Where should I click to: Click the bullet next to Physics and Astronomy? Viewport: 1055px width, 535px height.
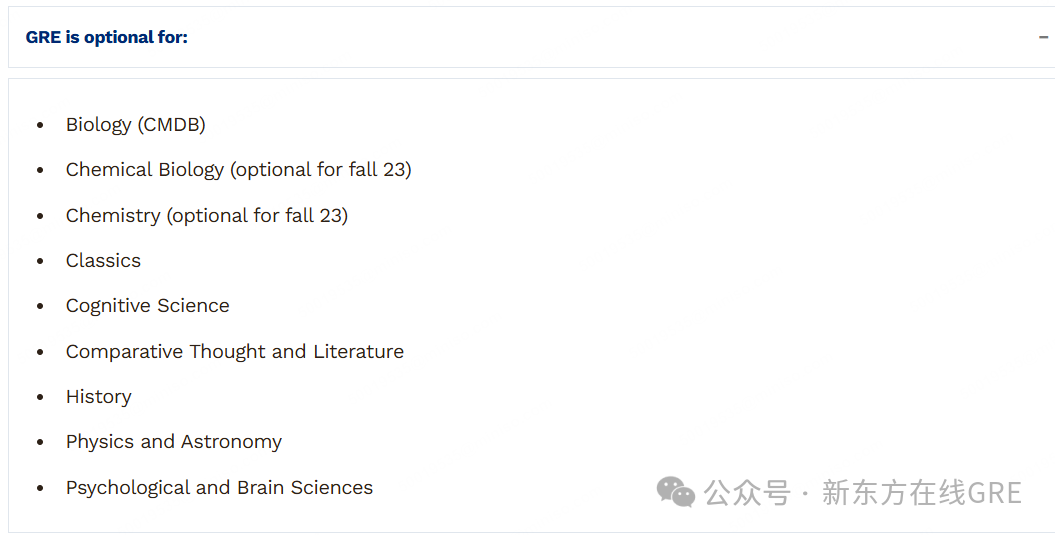tap(40, 443)
